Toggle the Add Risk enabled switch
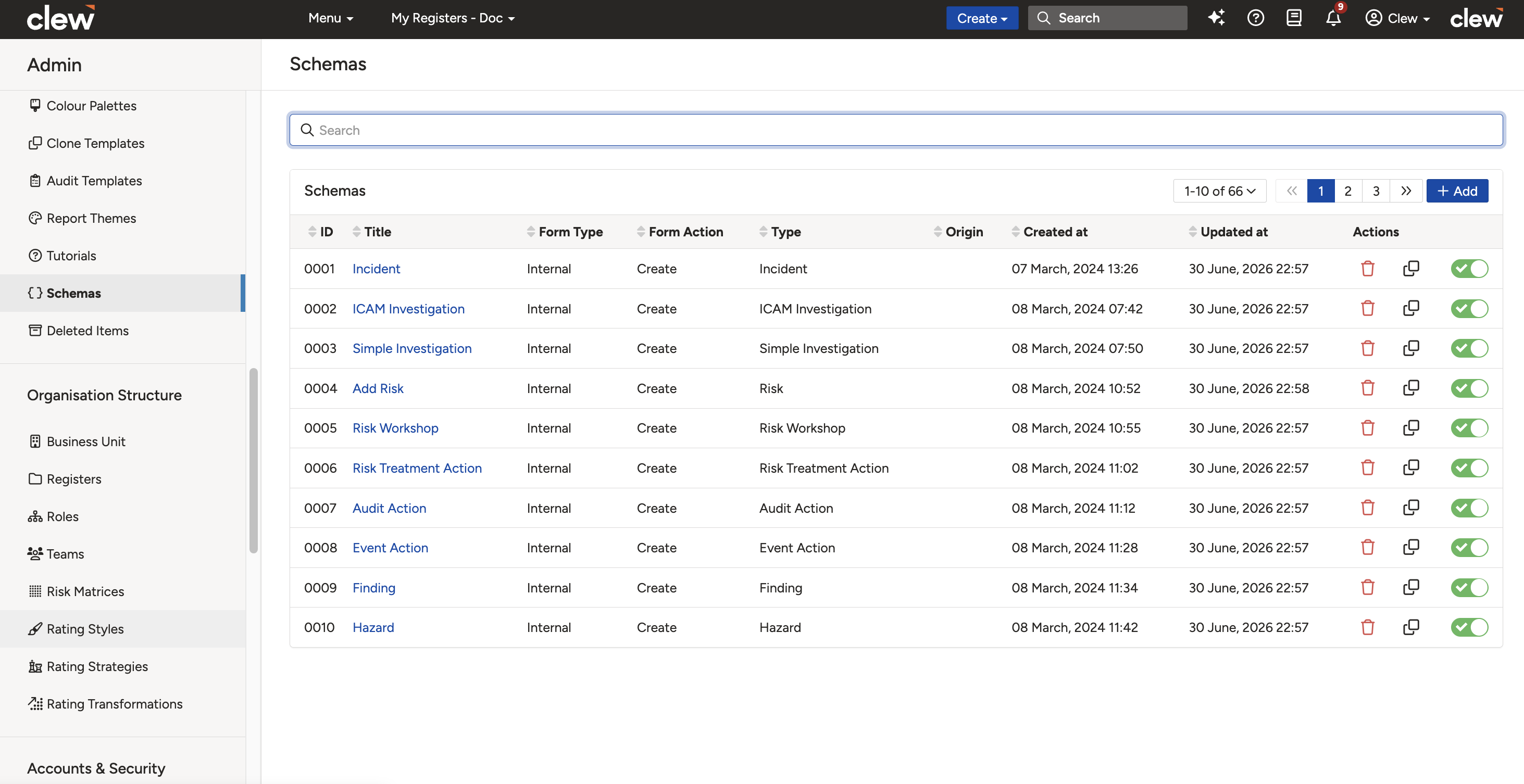Image resolution: width=1524 pixels, height=784 pixels. pyautogui.click(x=1469, y=388)
